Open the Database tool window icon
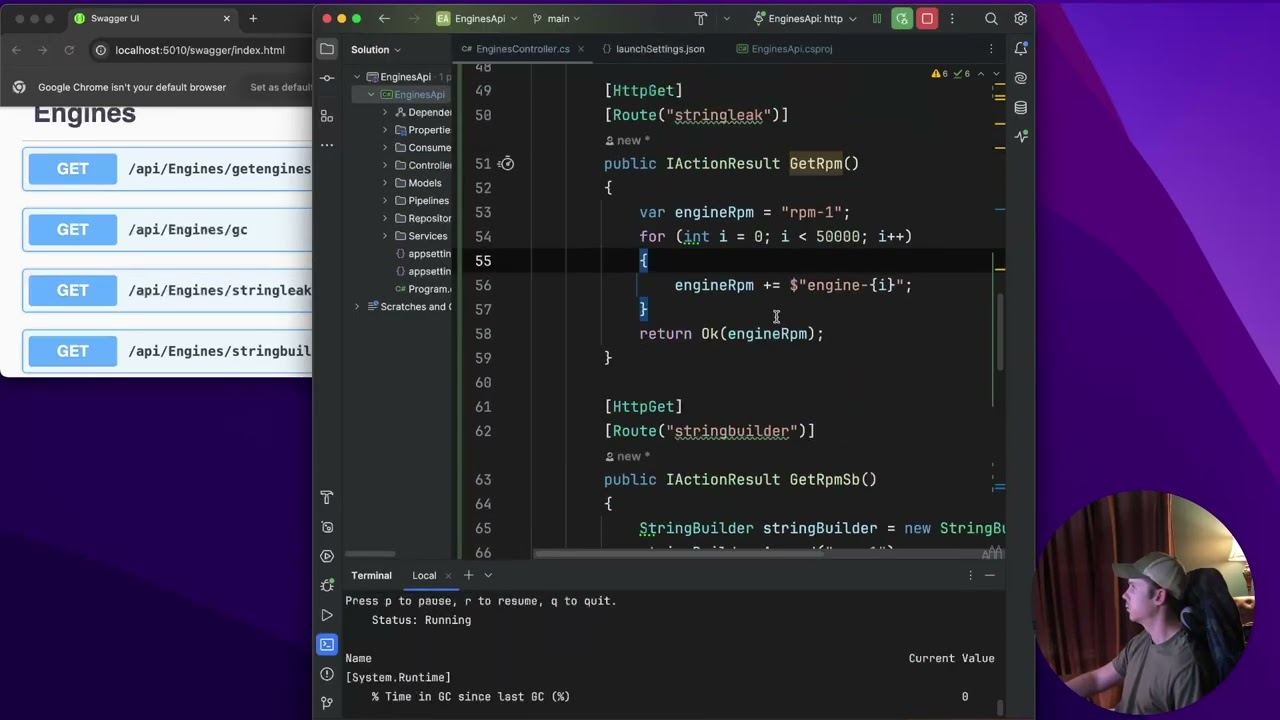Screen dimensions: 1280x720 (1020, 107)
